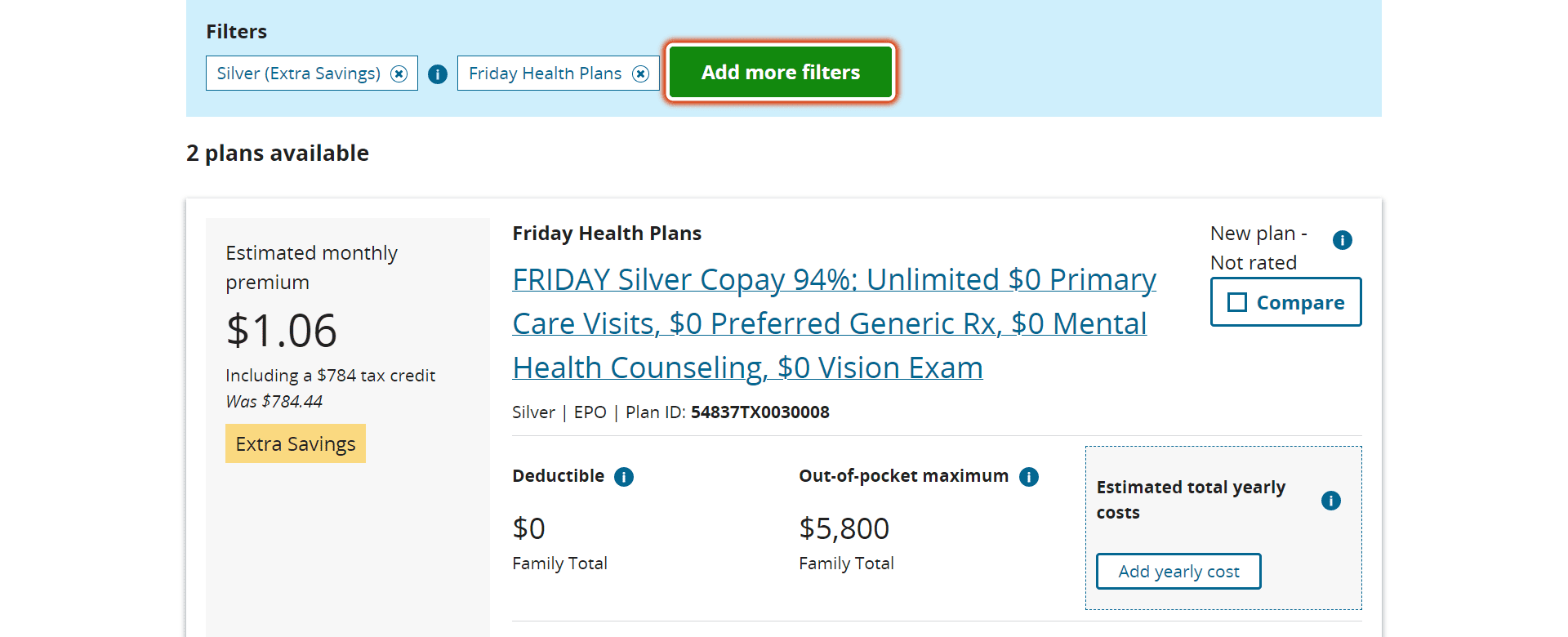Viewport: 1568px width, 637px height.
Task: Check the Compare checkbox
Action: pos(1237,302)
